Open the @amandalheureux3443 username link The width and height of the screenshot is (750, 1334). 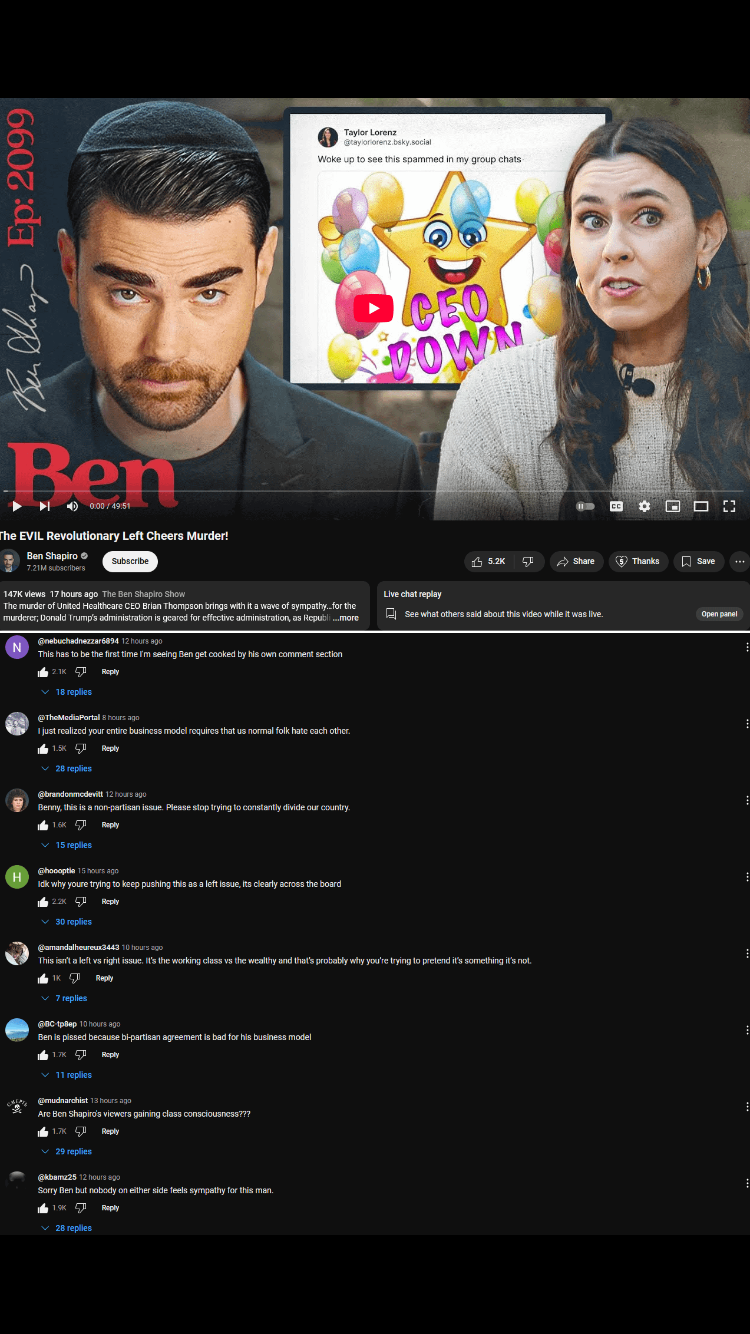tap(78, 947)
